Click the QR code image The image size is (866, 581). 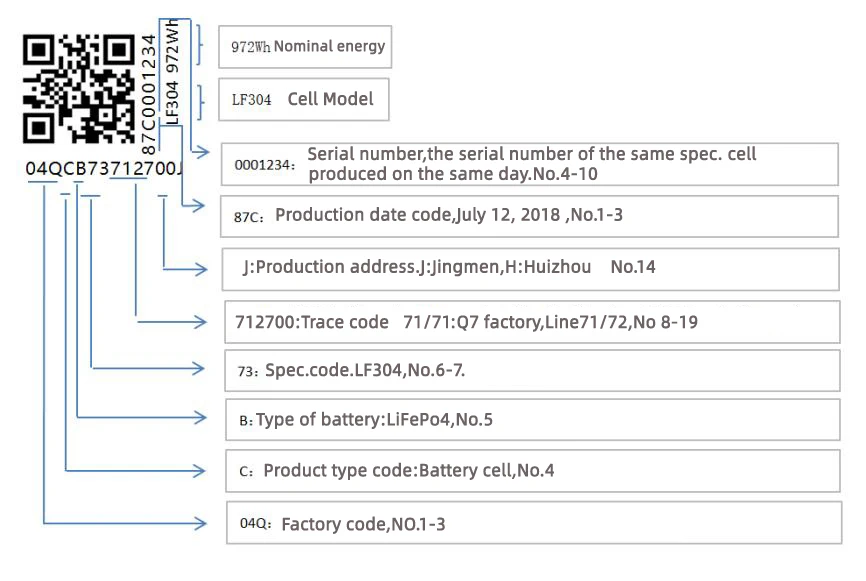79,88
